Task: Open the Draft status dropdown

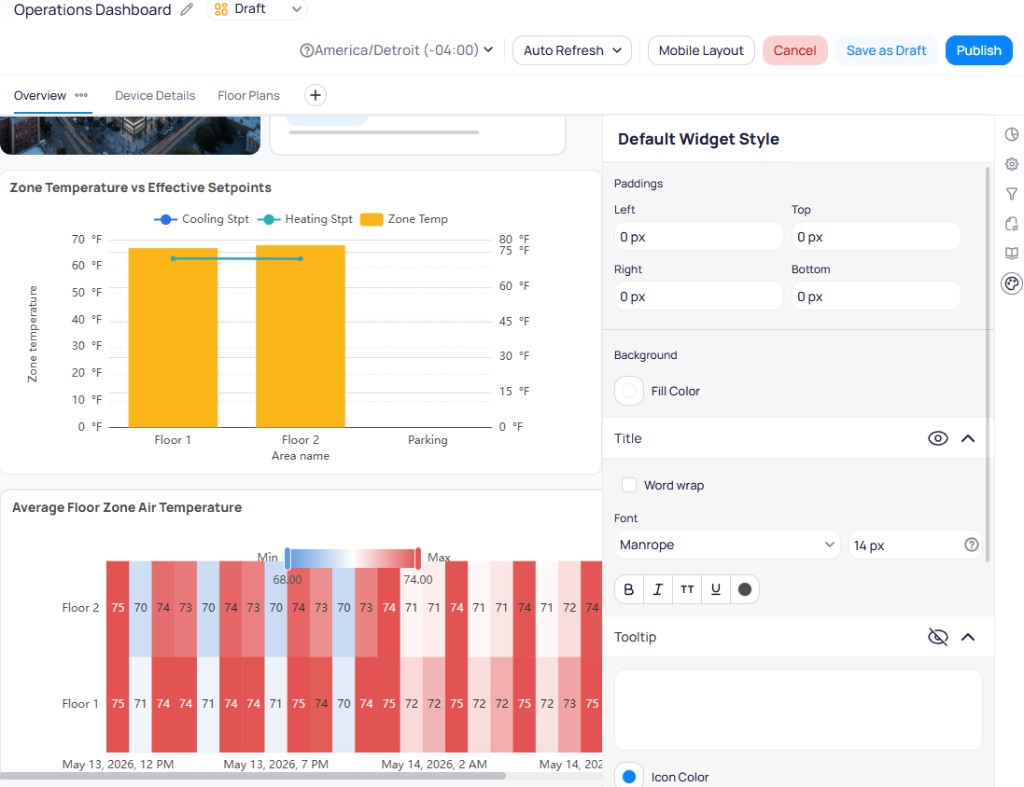Action: (x=257, y=9)
